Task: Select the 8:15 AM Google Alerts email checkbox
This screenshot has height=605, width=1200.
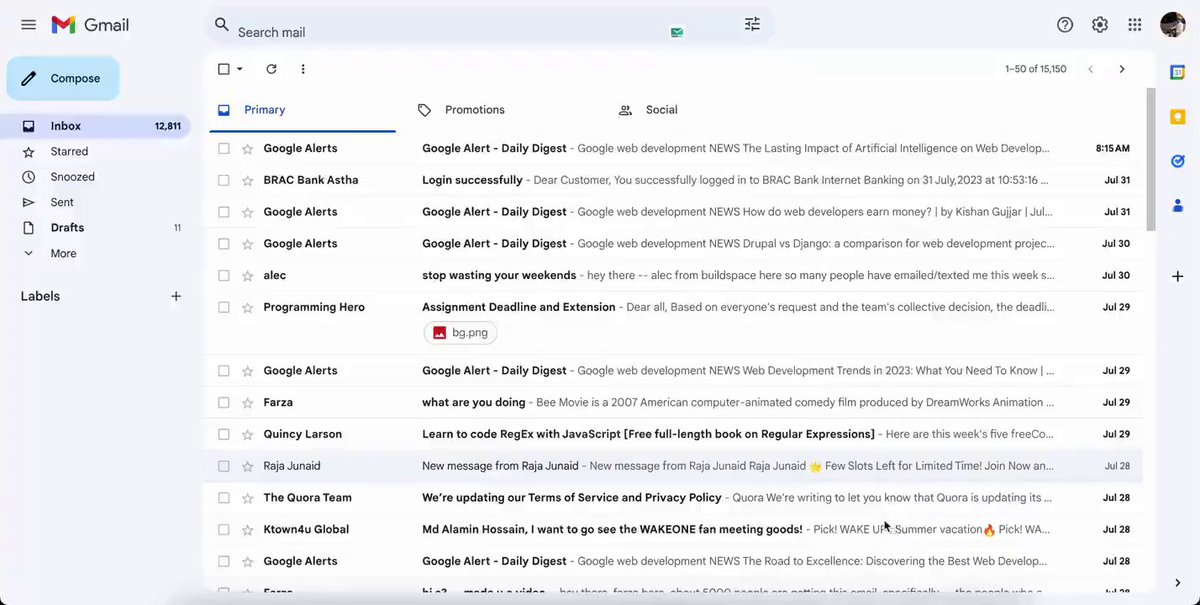Action: click(223, 148)
